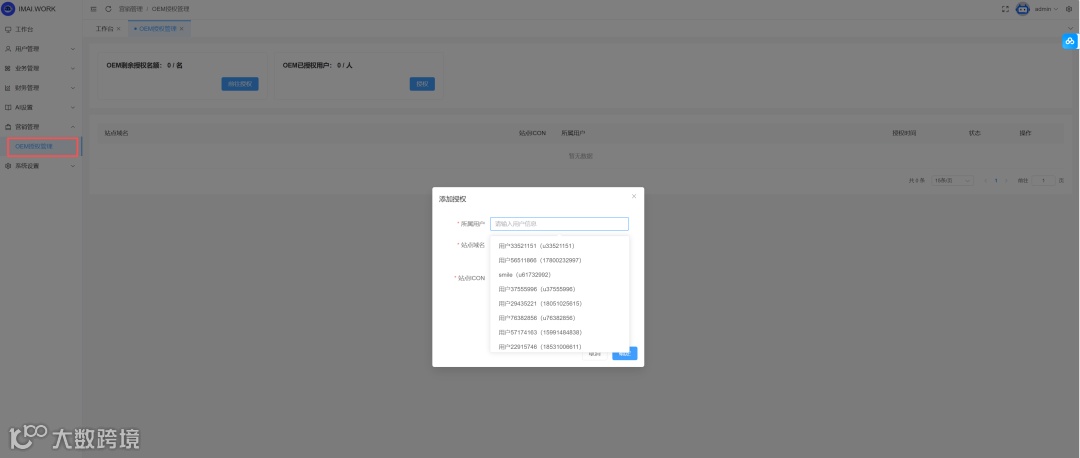This screenshot has height=458, width=1080.
Task: Toggle the sidebar collapse icon in header
Action: coord(94,9)
